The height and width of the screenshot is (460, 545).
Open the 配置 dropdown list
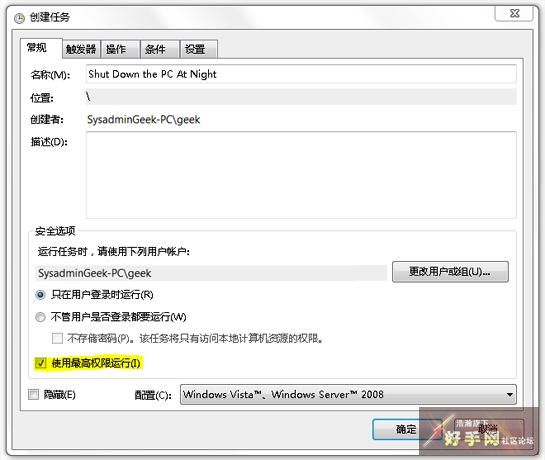coord(348,395)
